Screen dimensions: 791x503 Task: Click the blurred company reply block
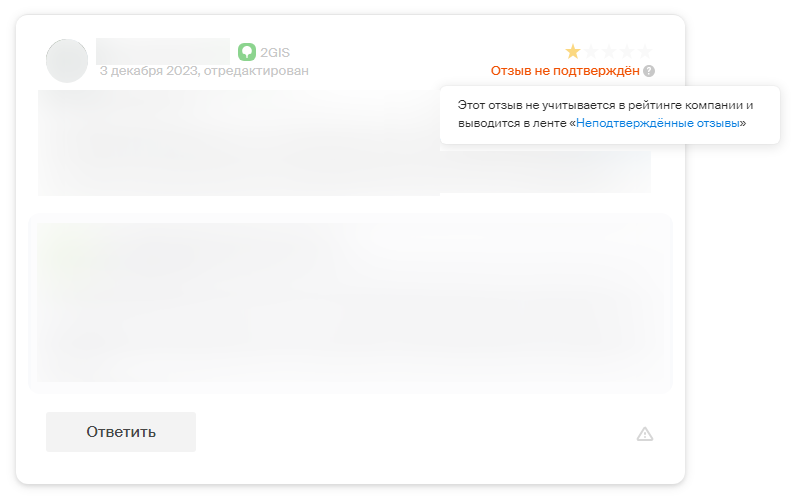pyautogui.click(x=350, y=302)
